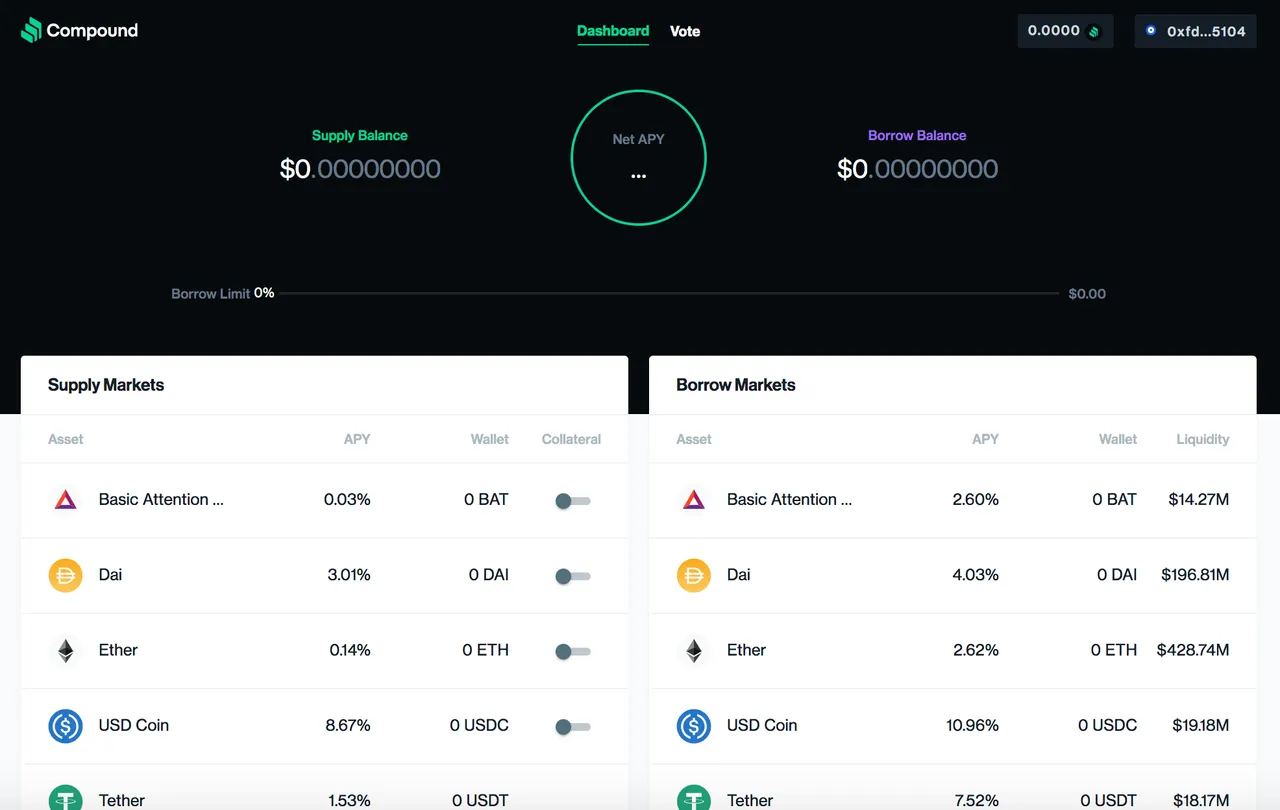Open the COMP balance 0.0000 button
1280x810 pixels.
pyautogui.click(x=1065, y=31)
